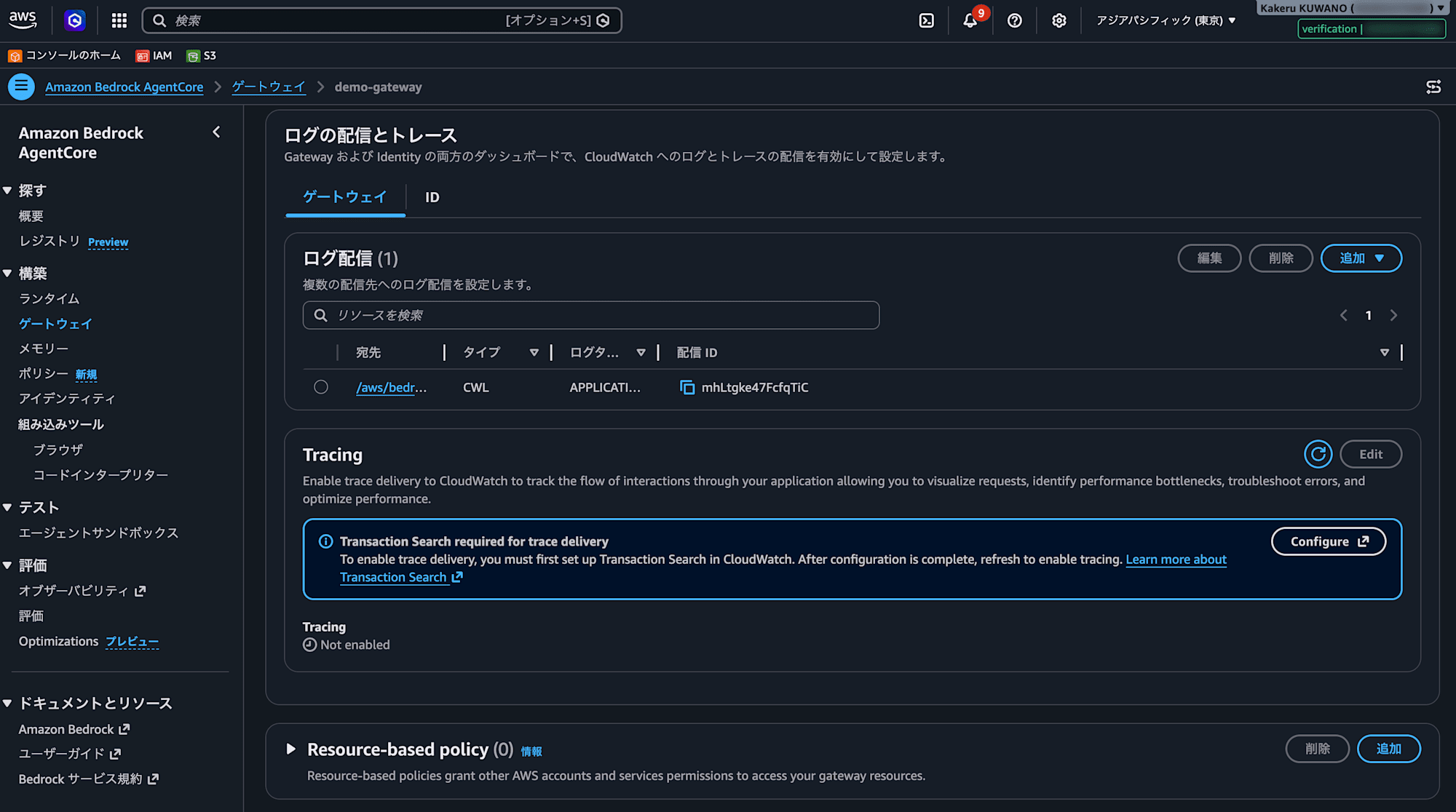Screen dimensions: 1456x812
Task: Select the radio button for the /aws/bedr... delivery
Action: [x=321, y=387]
